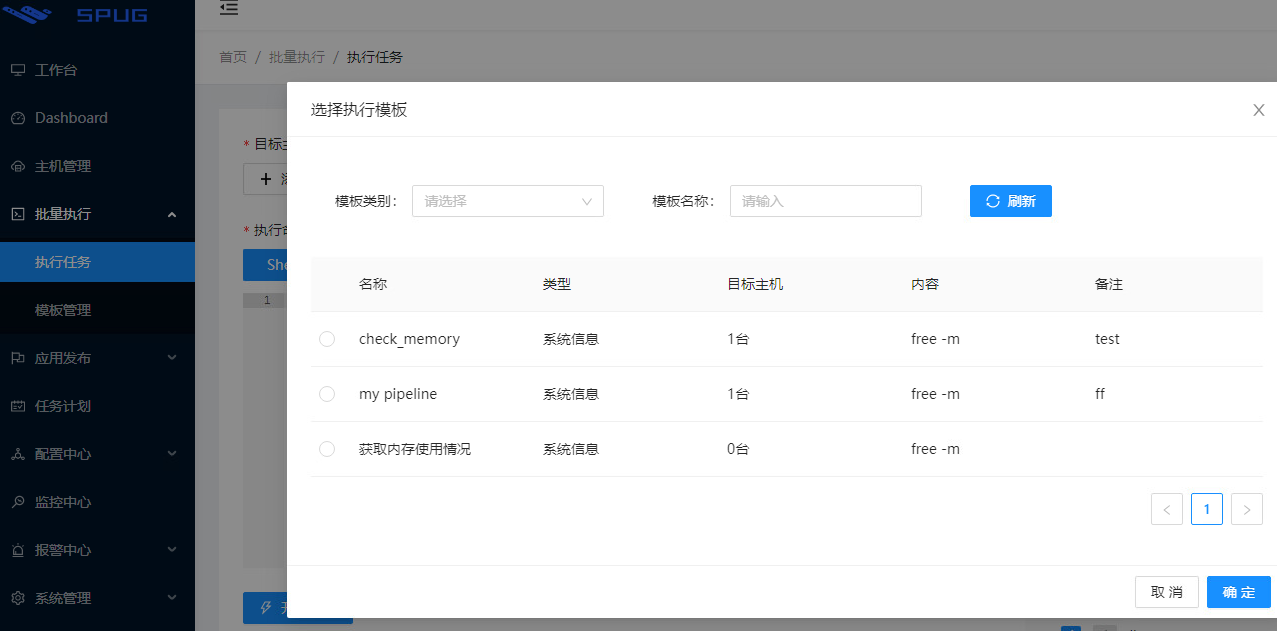Viewport: 1277px width, 631px height.
Task: Click the Dashboard icon in sidebar
Action: (18, 117)
